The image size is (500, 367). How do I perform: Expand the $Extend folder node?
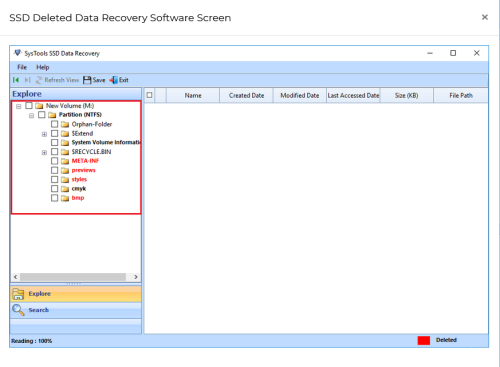coord(44,134)
